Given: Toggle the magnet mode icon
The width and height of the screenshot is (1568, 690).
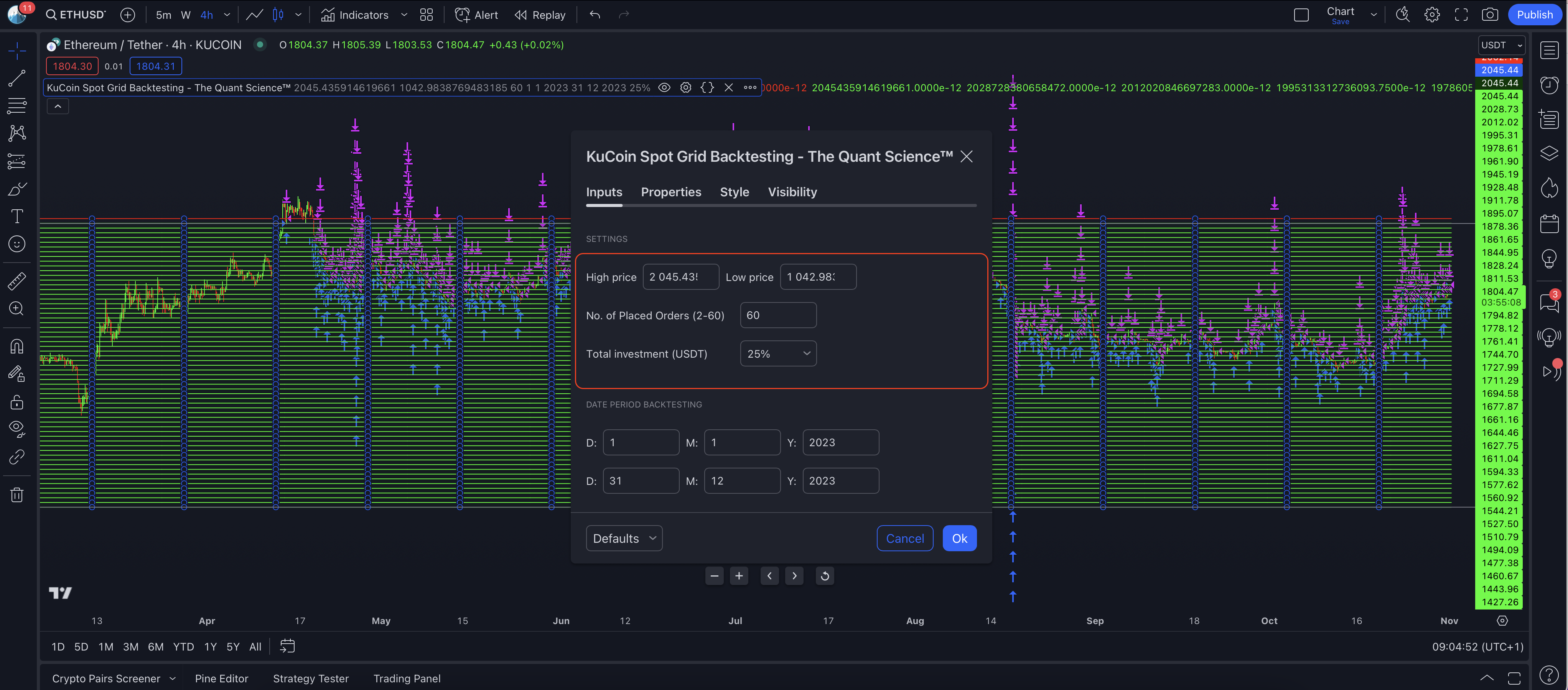Looking at the screenshot, I should (16, 346).
